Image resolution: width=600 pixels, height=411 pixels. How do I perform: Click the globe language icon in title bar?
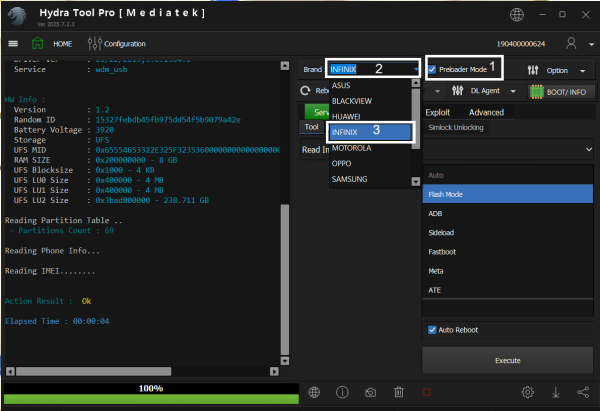[517, 15]
